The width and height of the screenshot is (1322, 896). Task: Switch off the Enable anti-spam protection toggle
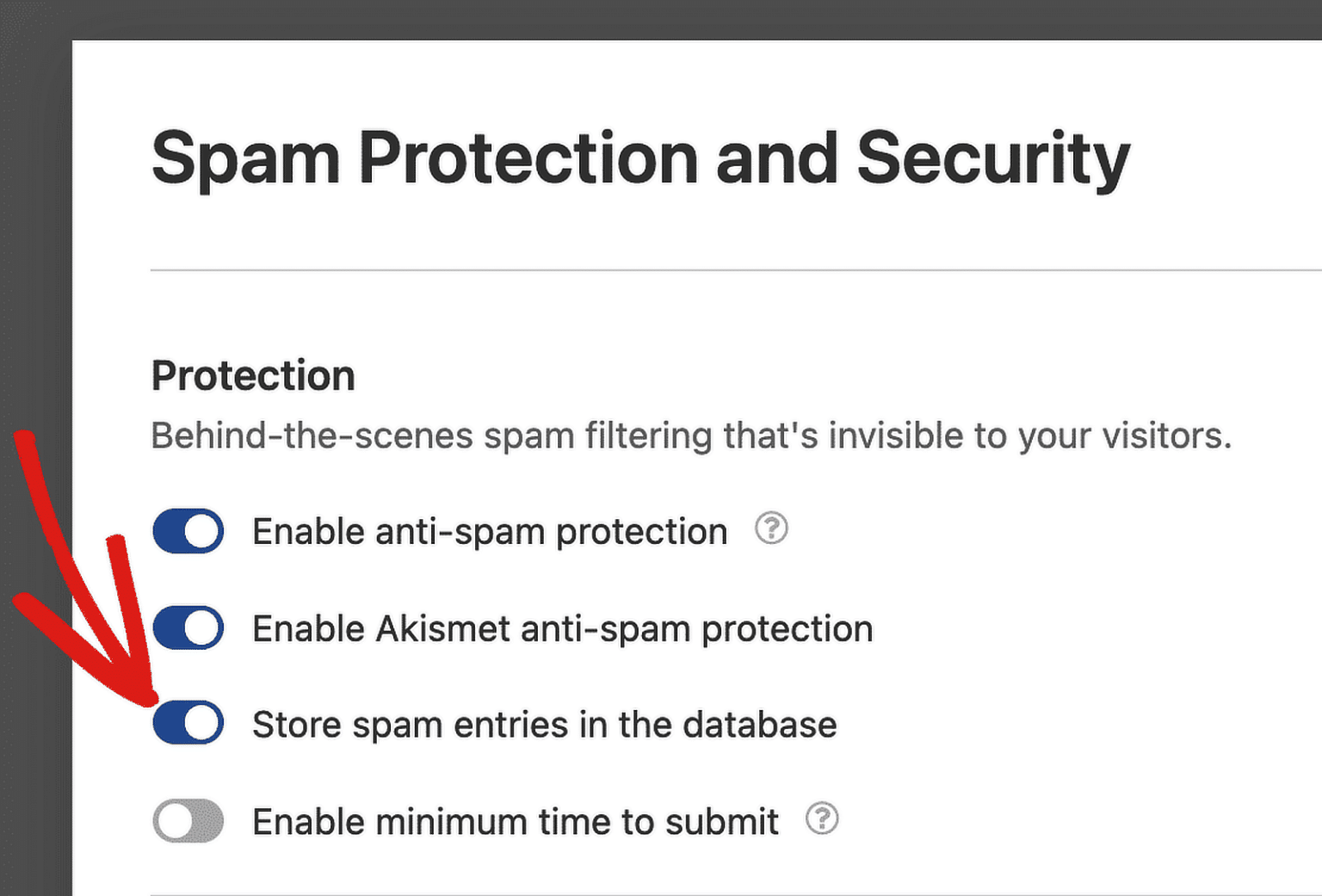point(188,531)
